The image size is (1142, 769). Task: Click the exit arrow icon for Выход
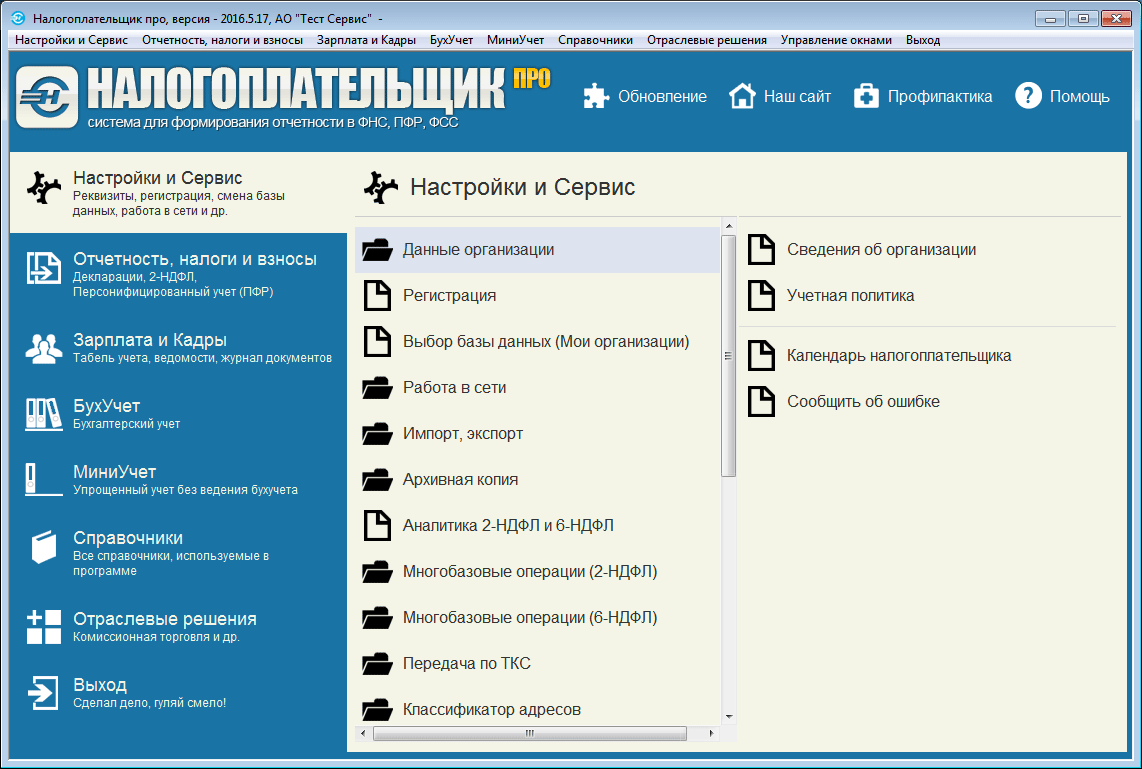point(43,693)
